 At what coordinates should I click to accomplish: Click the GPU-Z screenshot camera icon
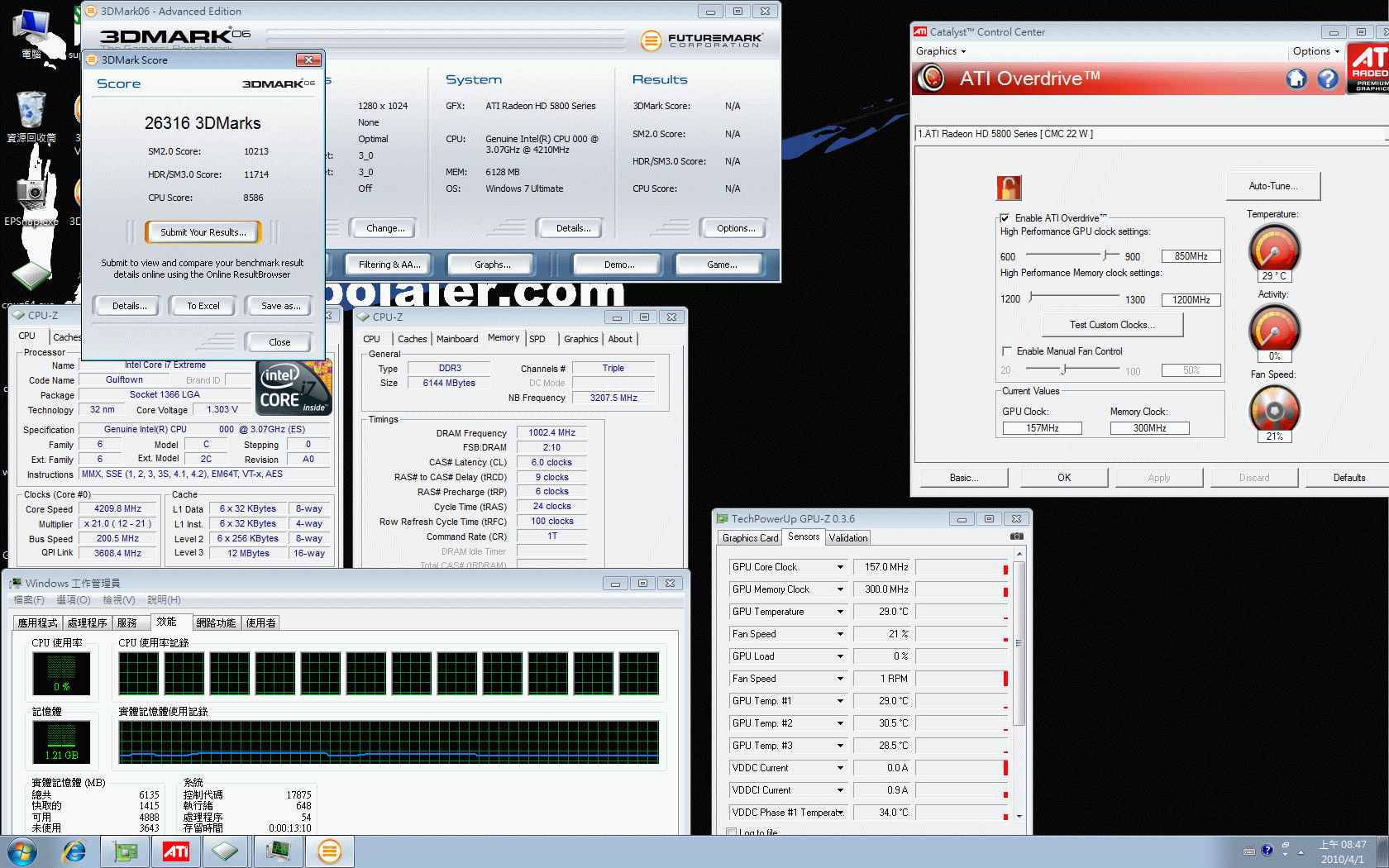click(x=1017, y=537)
